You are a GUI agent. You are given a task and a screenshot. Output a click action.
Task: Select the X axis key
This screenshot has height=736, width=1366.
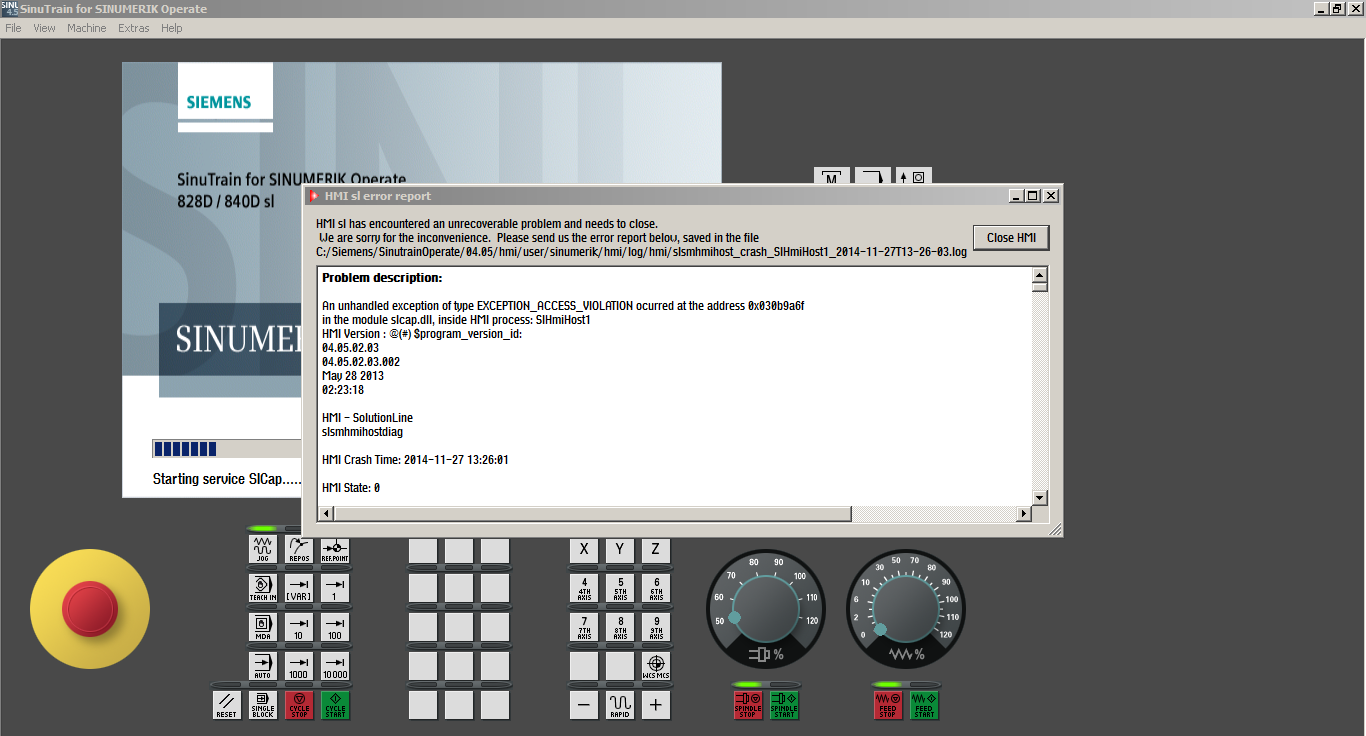pyautogui.click(x=584, y=550)
